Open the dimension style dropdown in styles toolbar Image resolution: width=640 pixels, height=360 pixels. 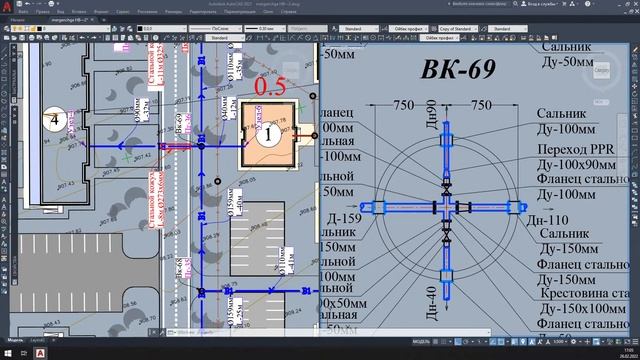point(409,29)
